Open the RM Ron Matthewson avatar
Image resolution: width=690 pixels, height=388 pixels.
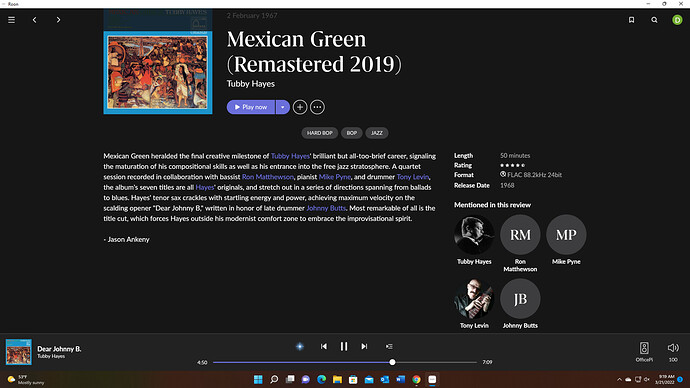[520, 234]
